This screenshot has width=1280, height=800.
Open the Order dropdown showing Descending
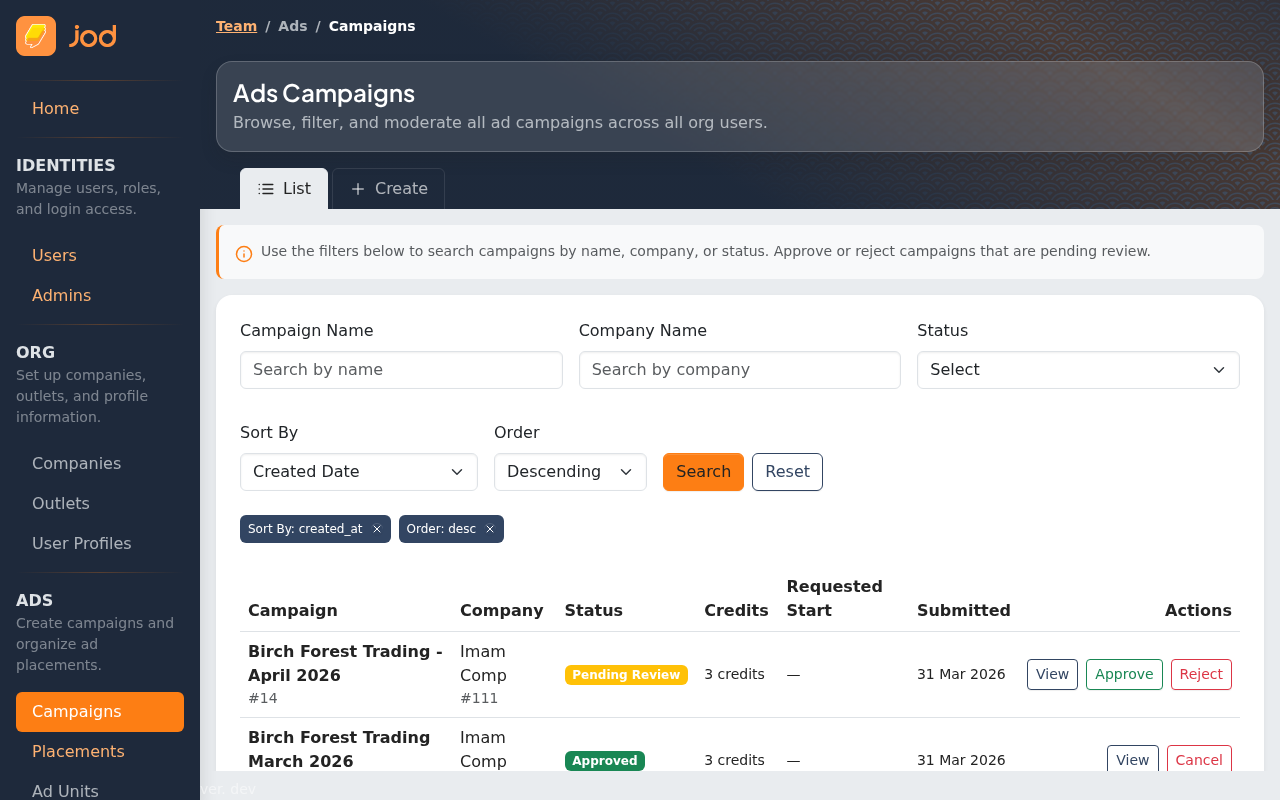point(570,471)
